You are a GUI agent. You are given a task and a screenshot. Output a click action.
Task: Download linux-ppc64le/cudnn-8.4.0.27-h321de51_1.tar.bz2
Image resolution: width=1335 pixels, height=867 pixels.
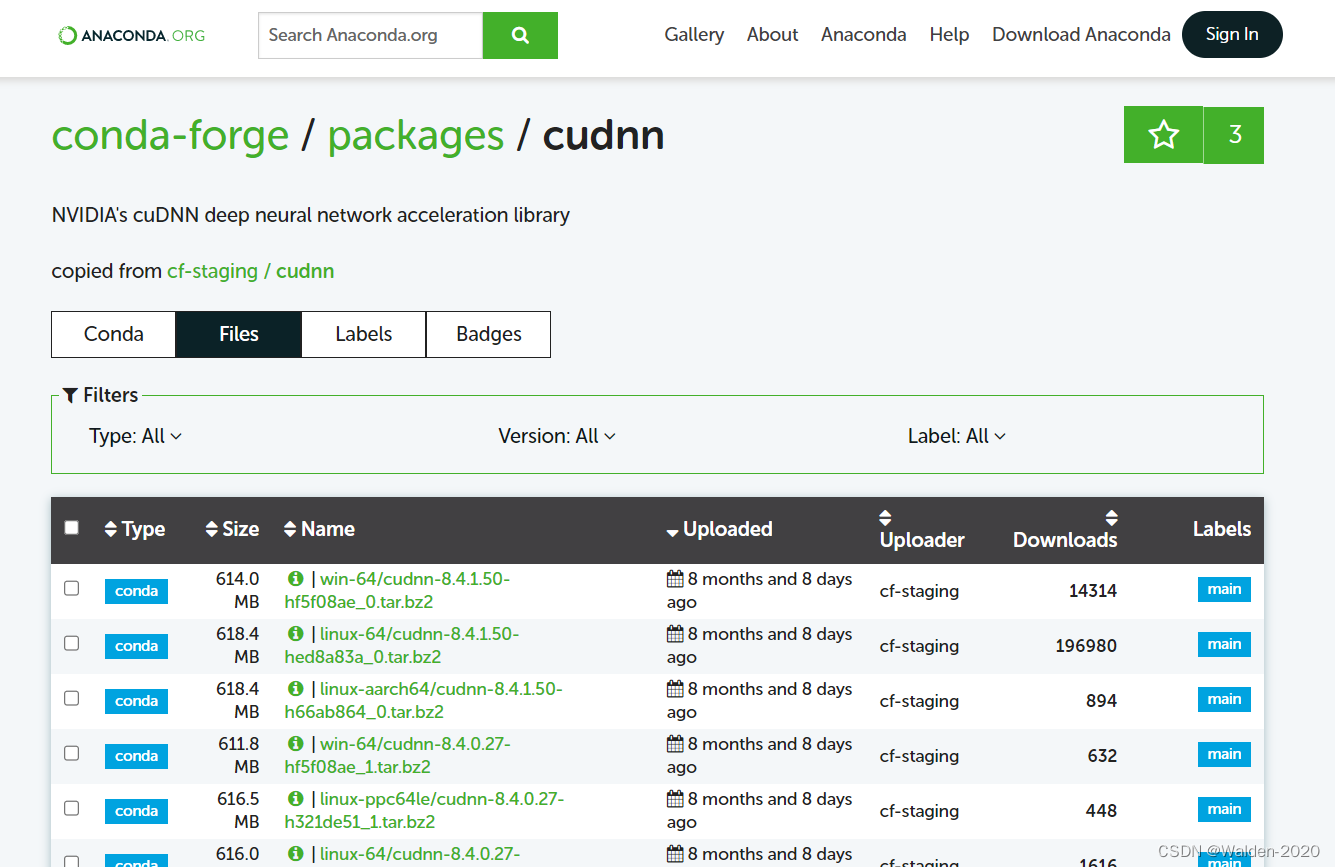(425, 811)
